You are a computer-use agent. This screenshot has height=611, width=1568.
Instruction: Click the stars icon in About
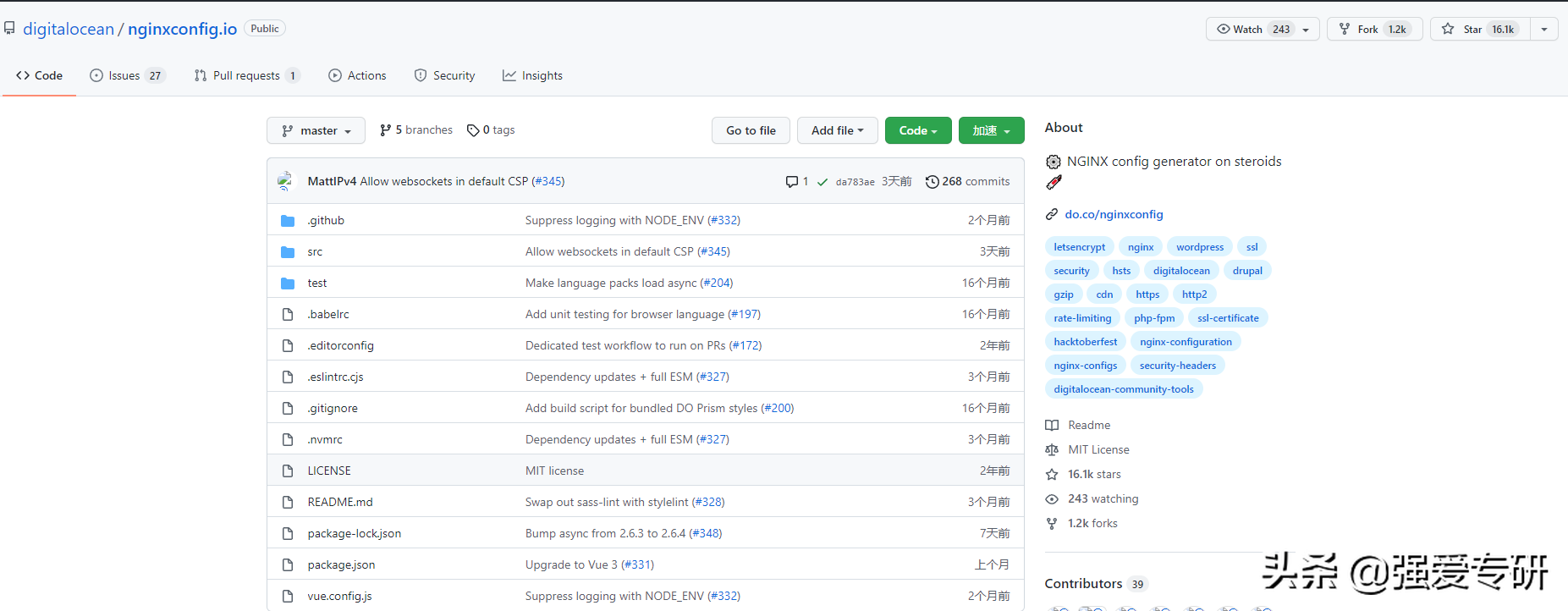1052,474
